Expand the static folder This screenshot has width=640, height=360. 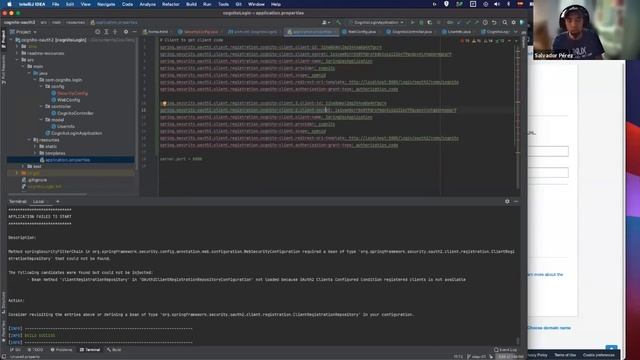point(35,147)
